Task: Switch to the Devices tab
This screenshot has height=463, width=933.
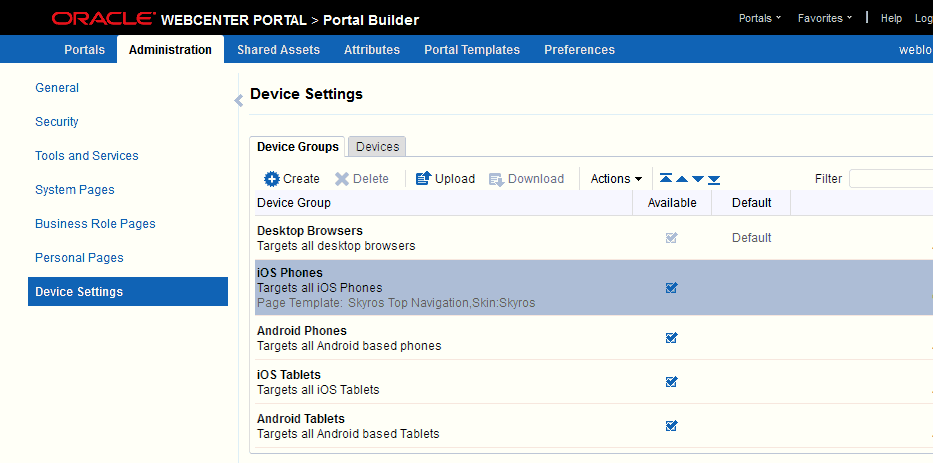Action: click(377, 146)
